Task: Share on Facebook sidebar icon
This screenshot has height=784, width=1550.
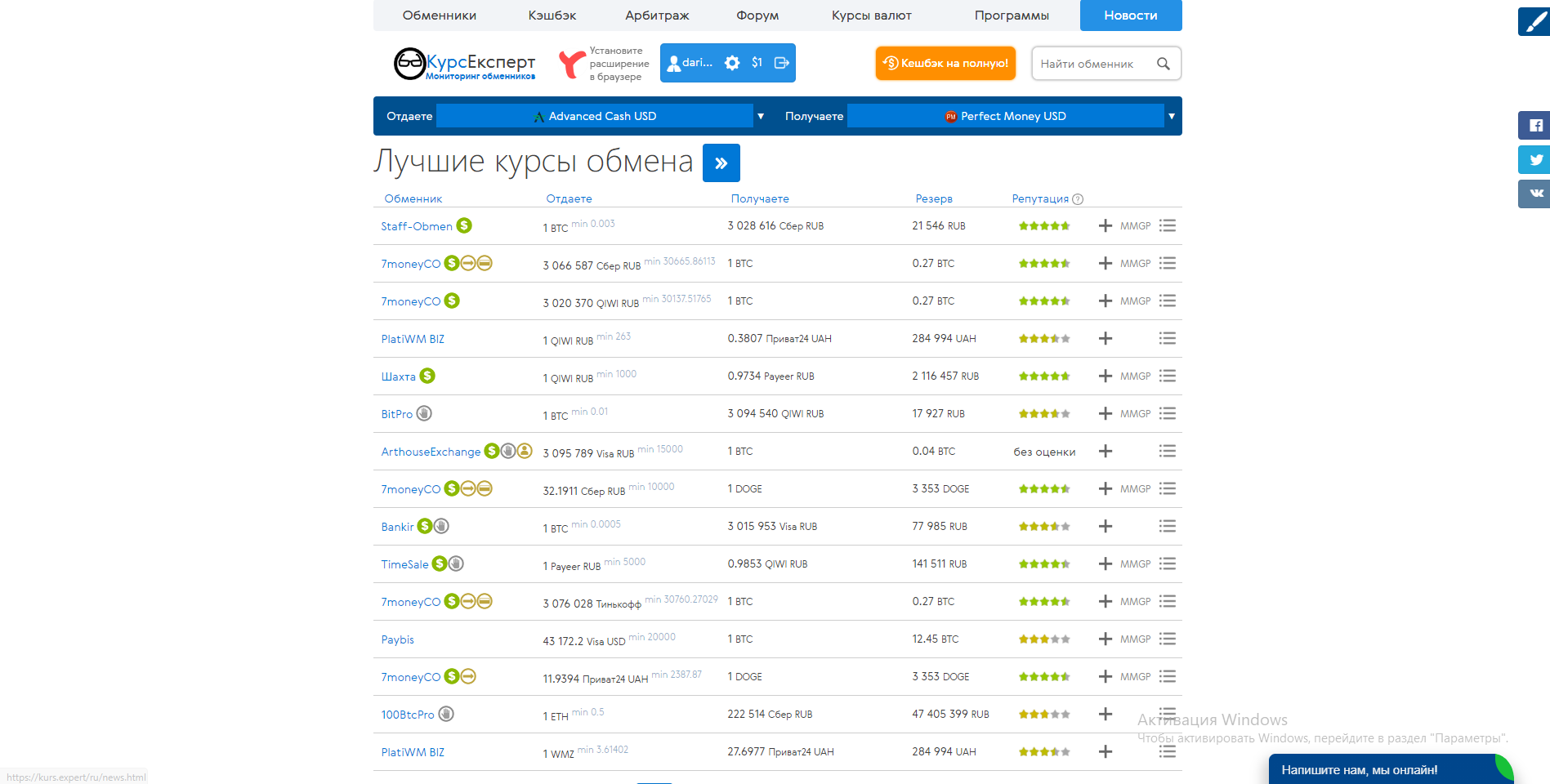Action: pyautogui.click(x=1534, y=126)
